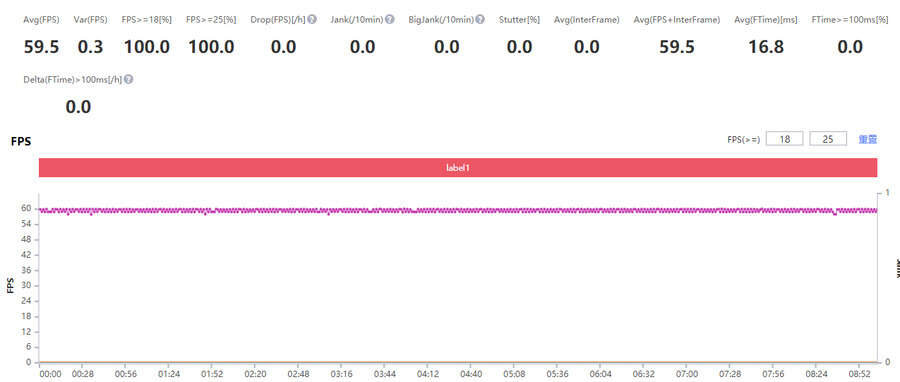Click the Var(FPS) value 0.3
The image size is (900, 382).
click(x=90, y=47)
